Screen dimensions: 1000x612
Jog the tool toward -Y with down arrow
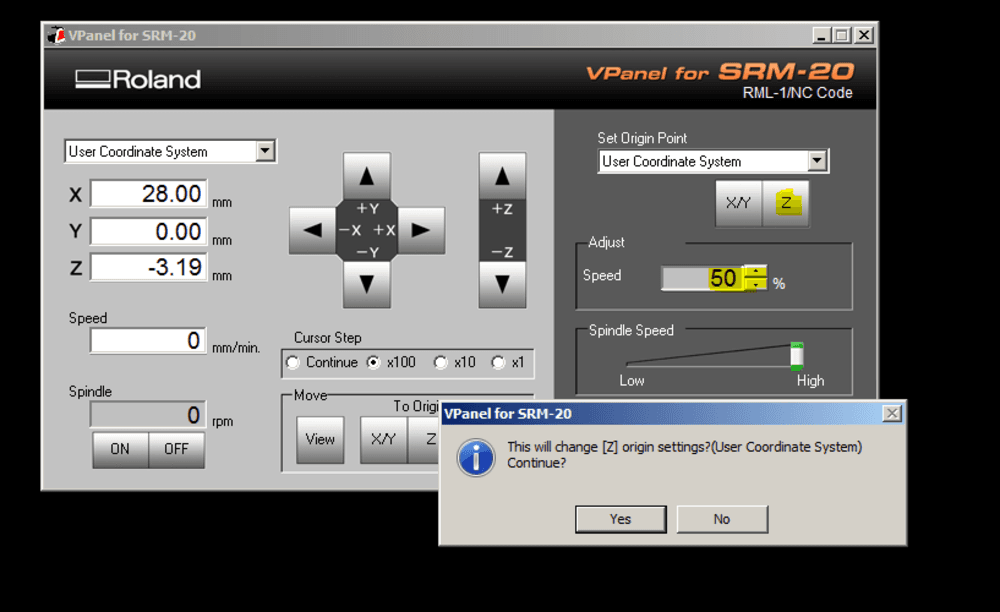click(x=367, y=284)
